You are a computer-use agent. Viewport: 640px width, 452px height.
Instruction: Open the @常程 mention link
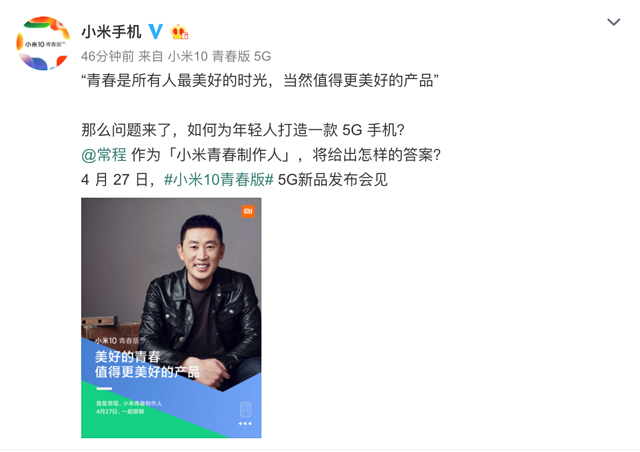pos(104,155)
